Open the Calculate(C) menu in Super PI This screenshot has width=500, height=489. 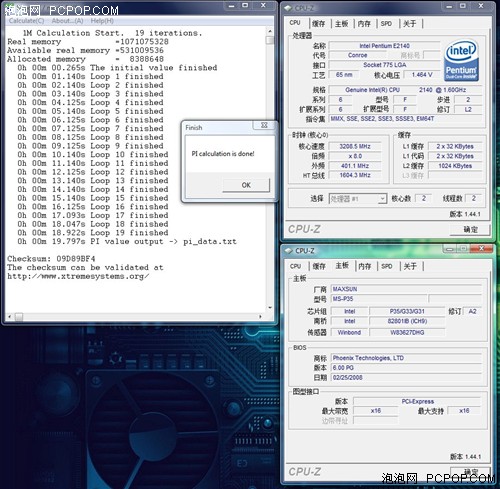(26, 21)
